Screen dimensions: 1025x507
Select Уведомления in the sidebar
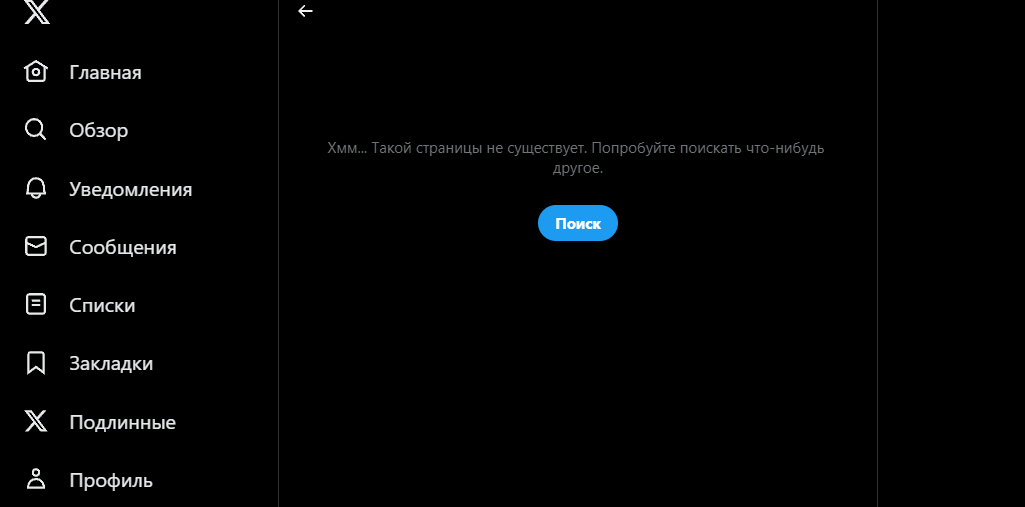tap(131, 189)
